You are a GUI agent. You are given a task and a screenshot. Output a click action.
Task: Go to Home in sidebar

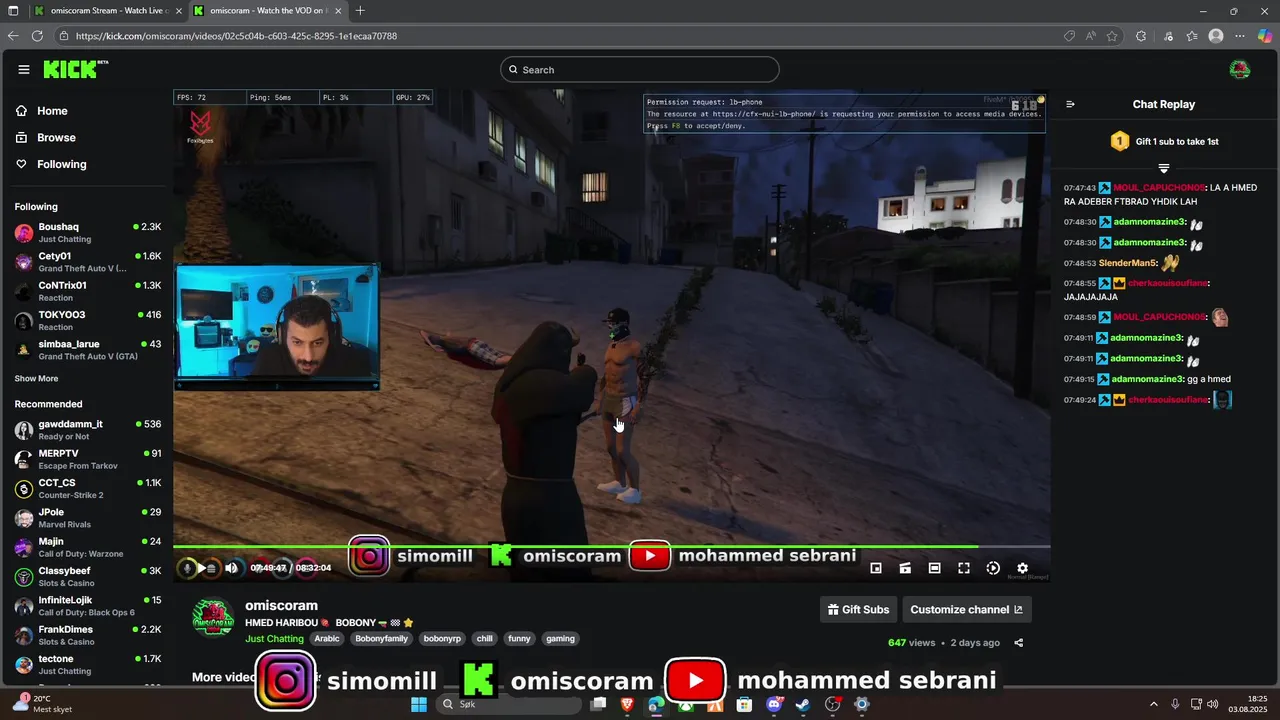(x=52, y=111)
